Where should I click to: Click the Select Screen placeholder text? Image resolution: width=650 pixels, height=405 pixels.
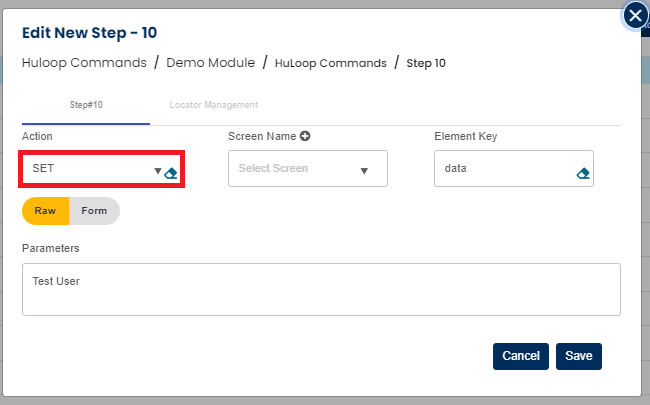point(273,169)
